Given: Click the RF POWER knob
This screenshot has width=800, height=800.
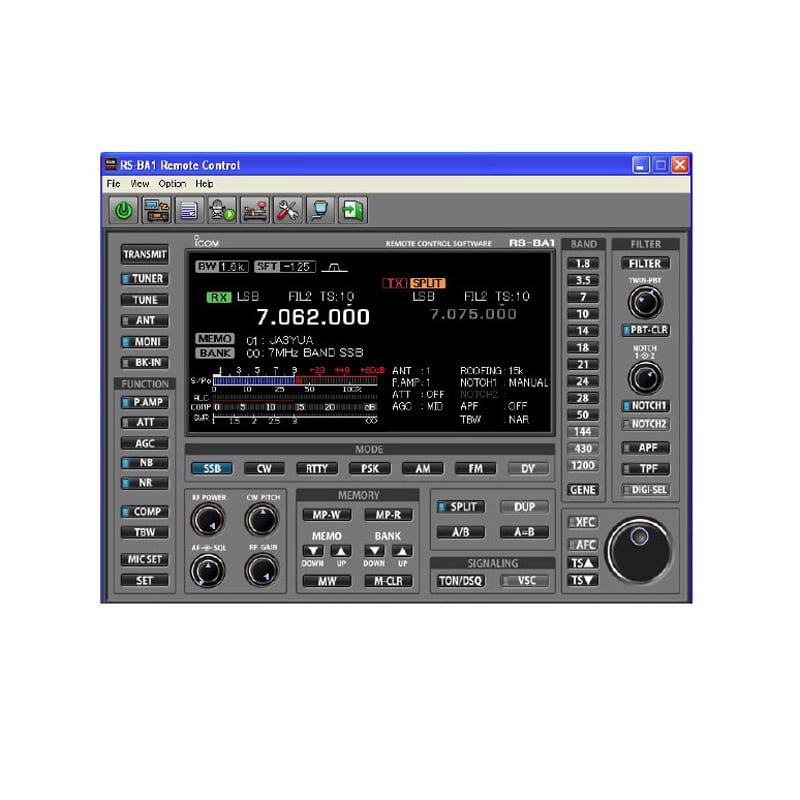Looking at the screenshot, I should 208,520.
